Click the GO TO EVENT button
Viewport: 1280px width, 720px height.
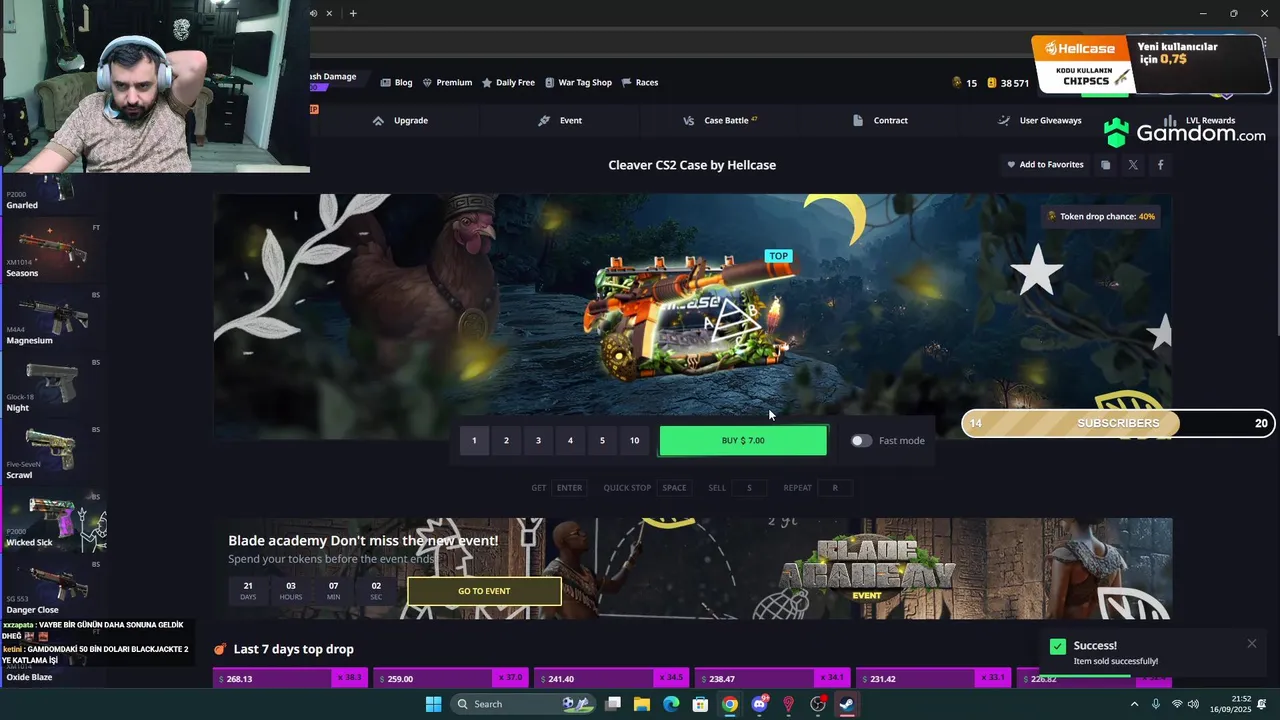pyautogui.click(x=484, y=591)
